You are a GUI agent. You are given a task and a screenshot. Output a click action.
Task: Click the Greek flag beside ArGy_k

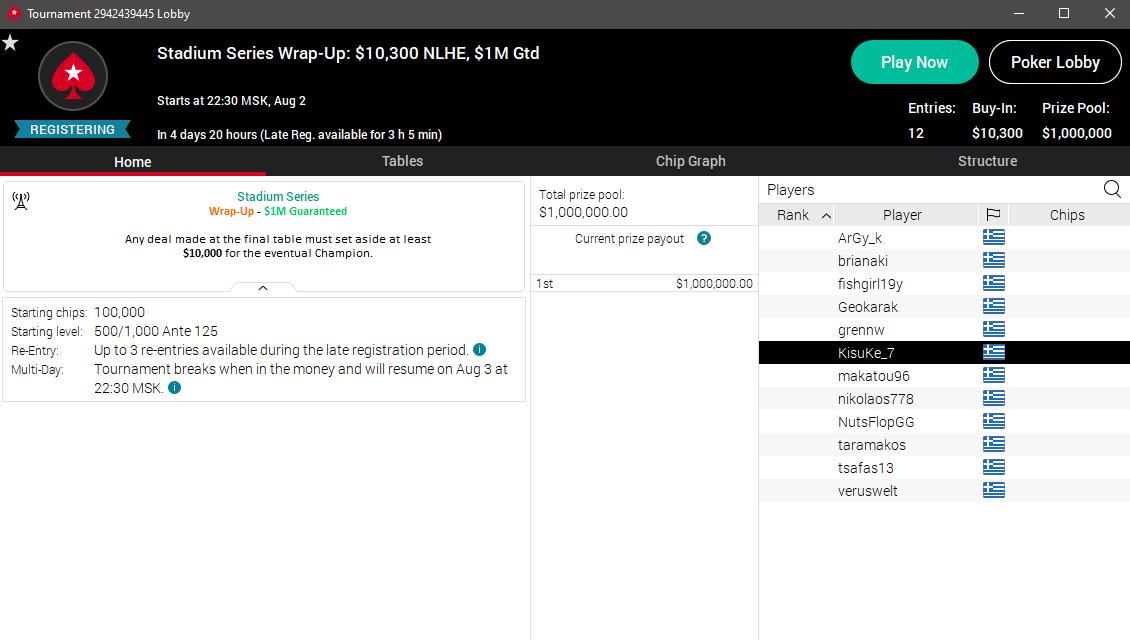click(994, 237)
